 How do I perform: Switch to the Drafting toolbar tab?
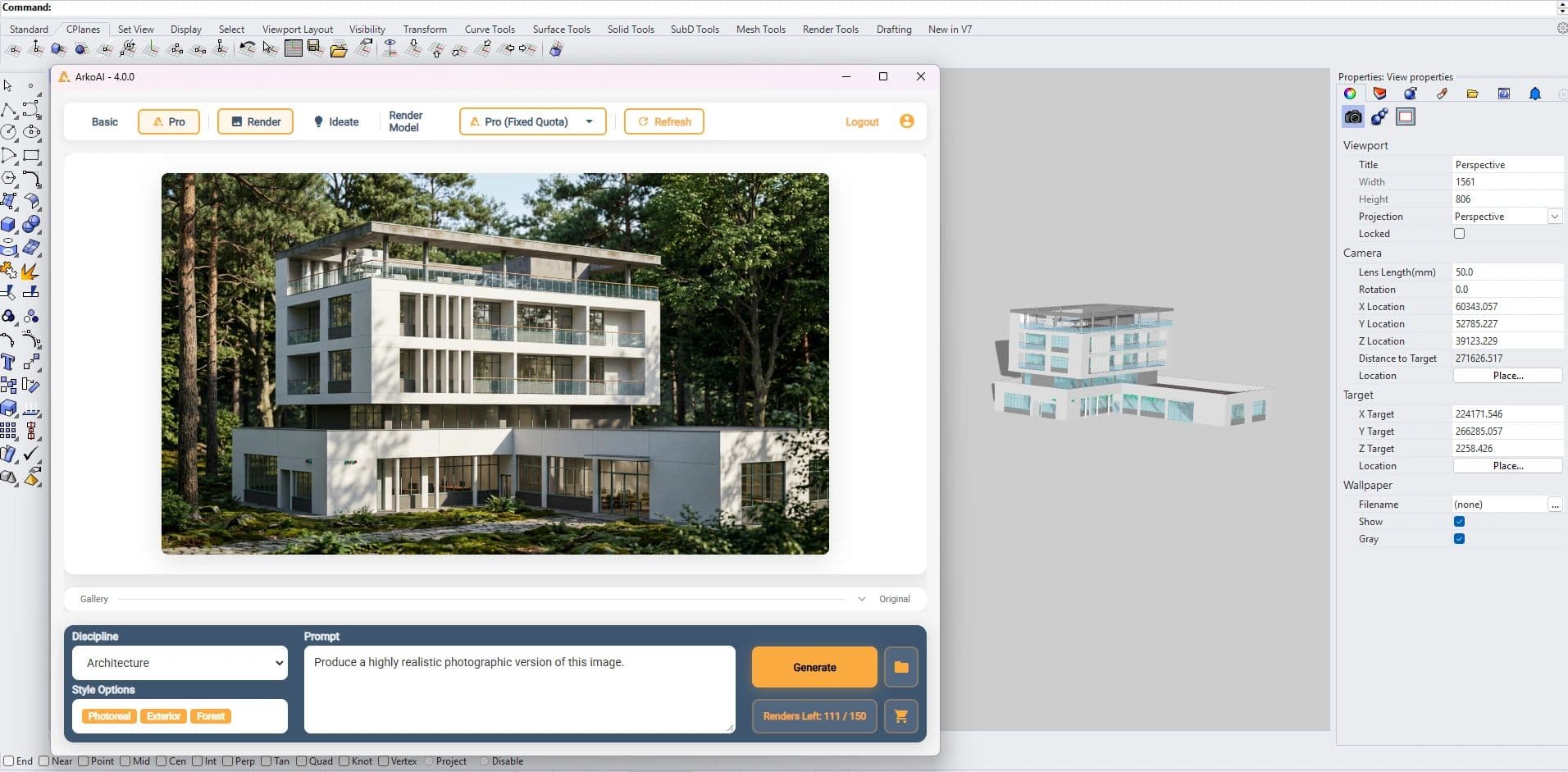pos(893,29)
